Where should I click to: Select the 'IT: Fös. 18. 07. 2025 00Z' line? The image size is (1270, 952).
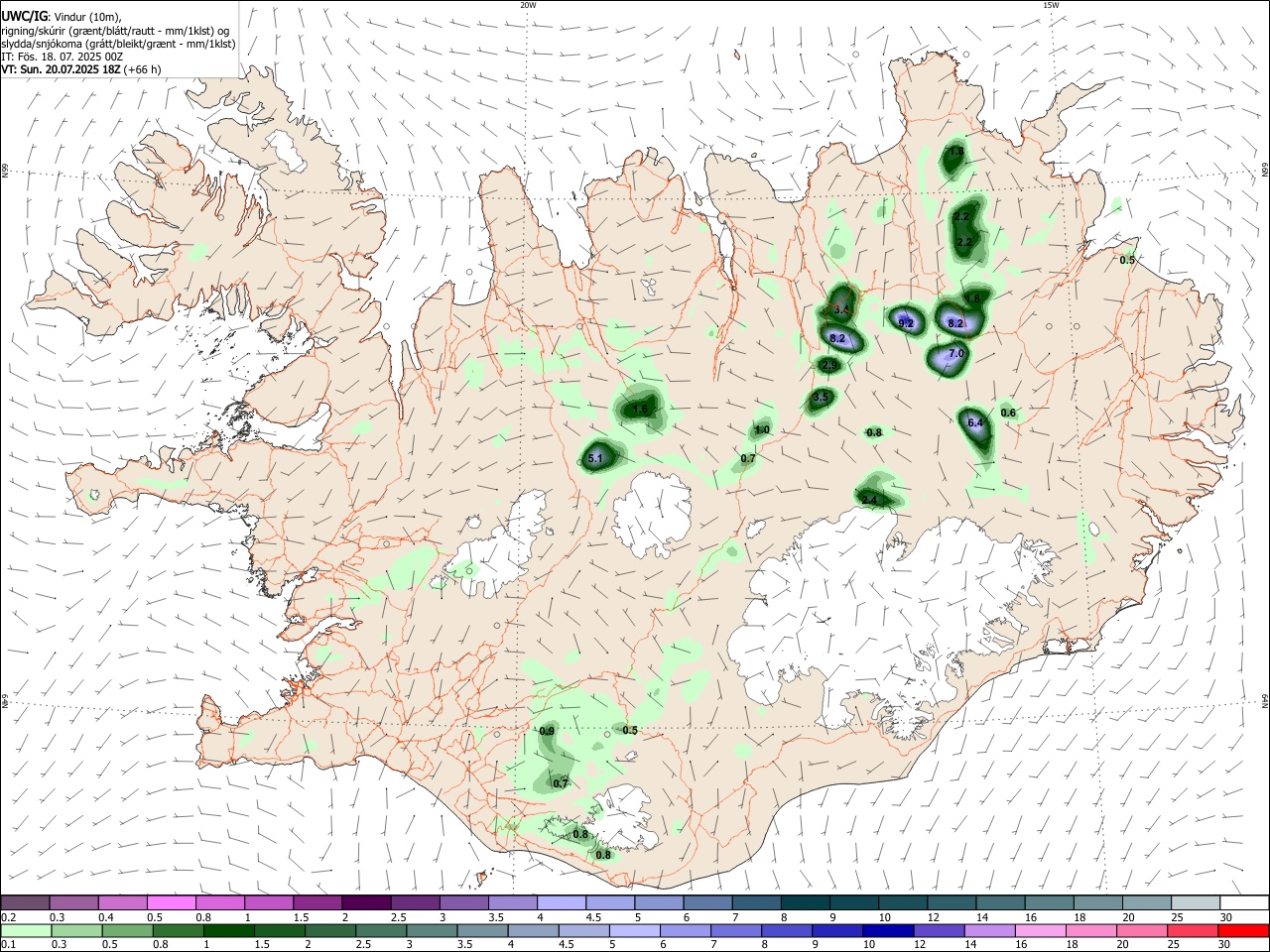click(x=62, y=58)
